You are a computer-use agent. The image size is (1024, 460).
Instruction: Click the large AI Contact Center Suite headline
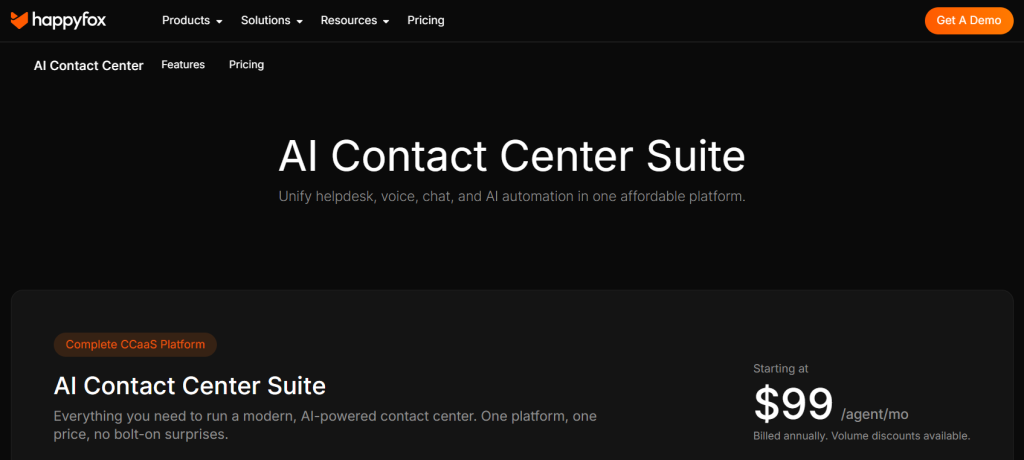tap(512, 157)
